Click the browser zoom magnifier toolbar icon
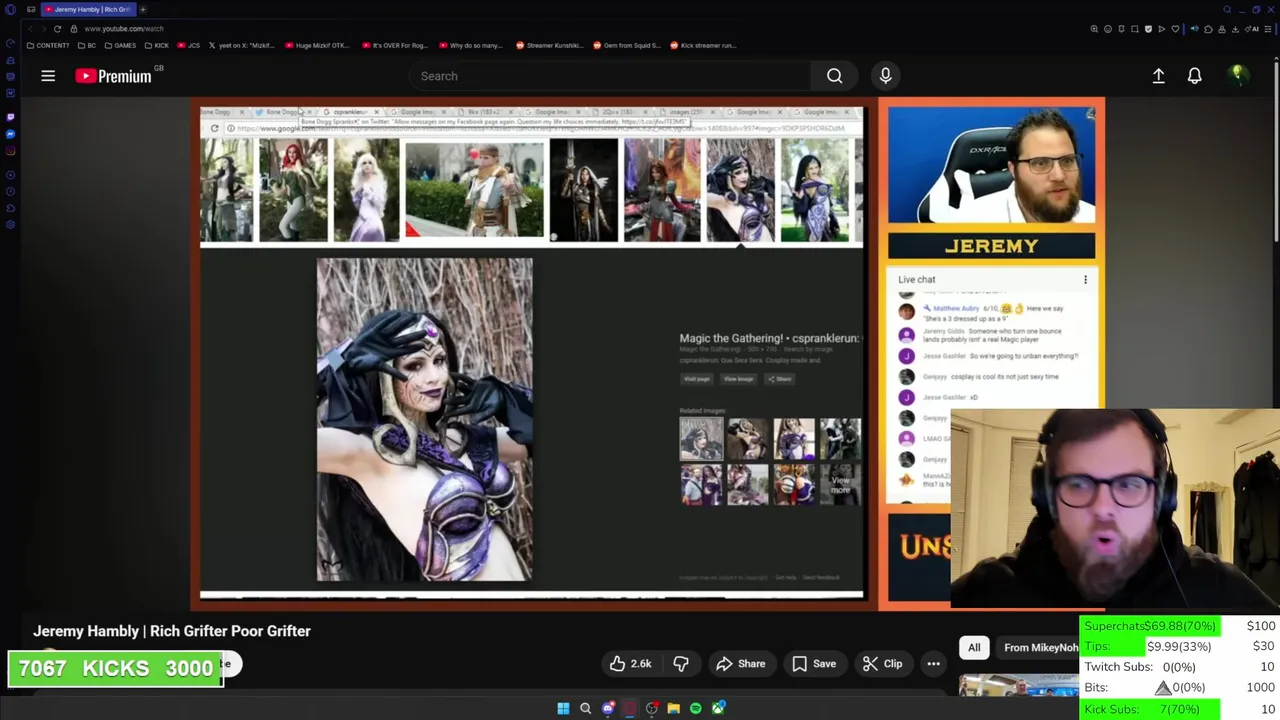This screenshot has width=1280, height=720. click(1094, 29)
